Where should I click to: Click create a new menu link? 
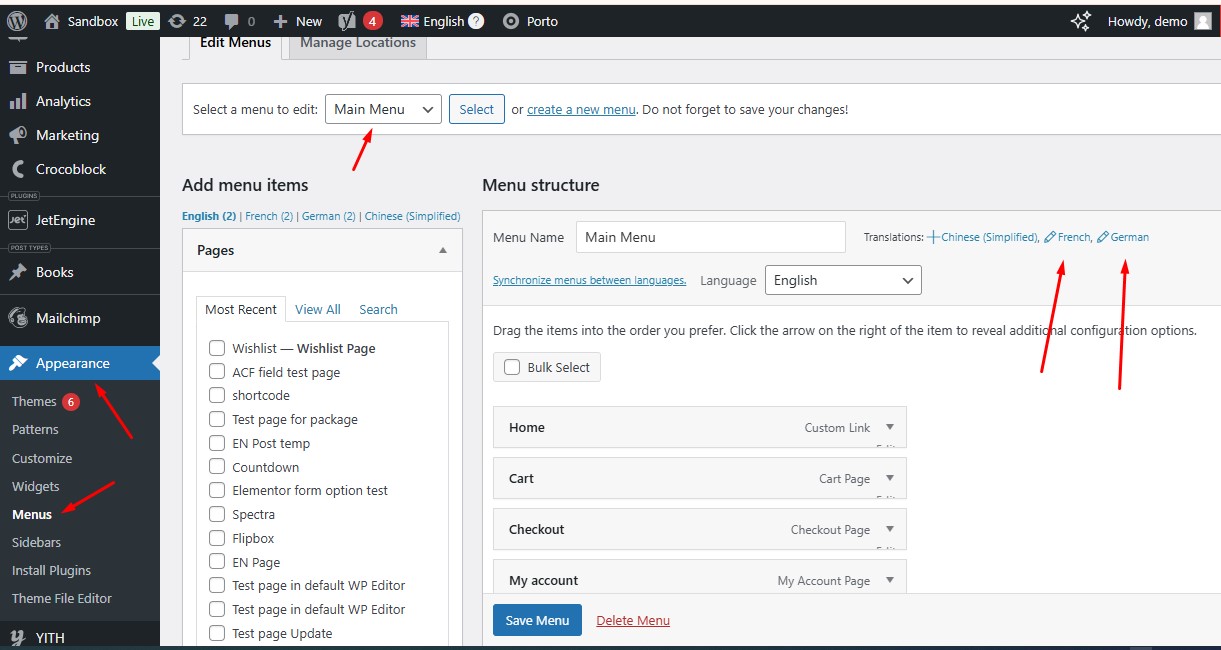581,109
